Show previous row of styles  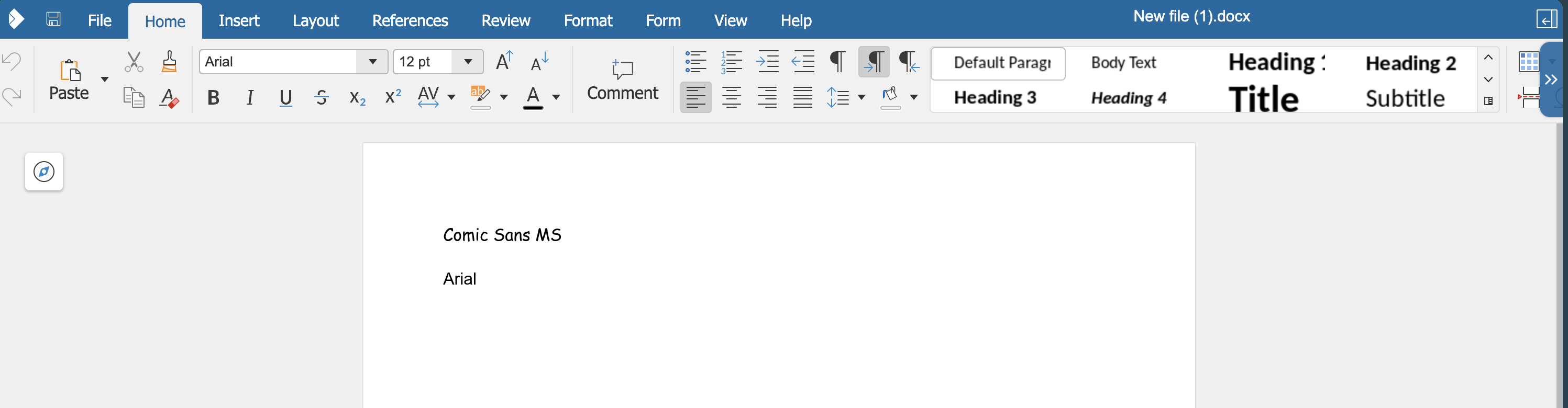tap(1488, 58)
